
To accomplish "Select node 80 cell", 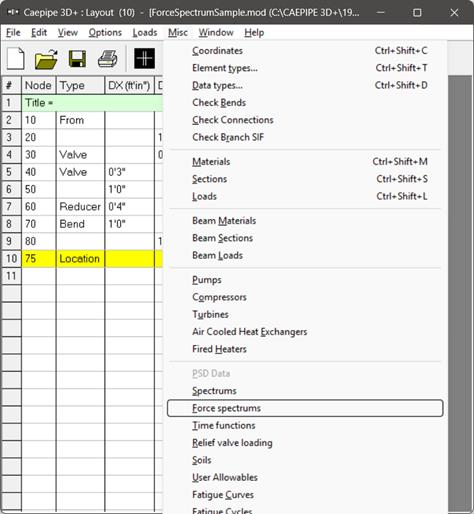I will (x=39, y=241).
